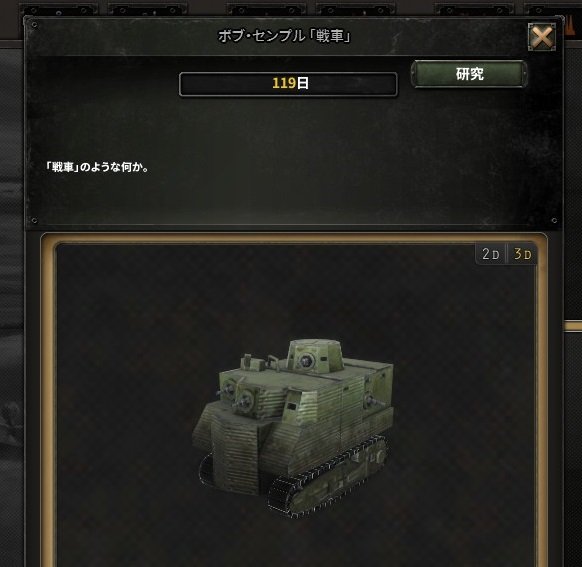Click the tank's side hull gun
Viewport: 582px width, 567px height.
click(x=370, y=400)
